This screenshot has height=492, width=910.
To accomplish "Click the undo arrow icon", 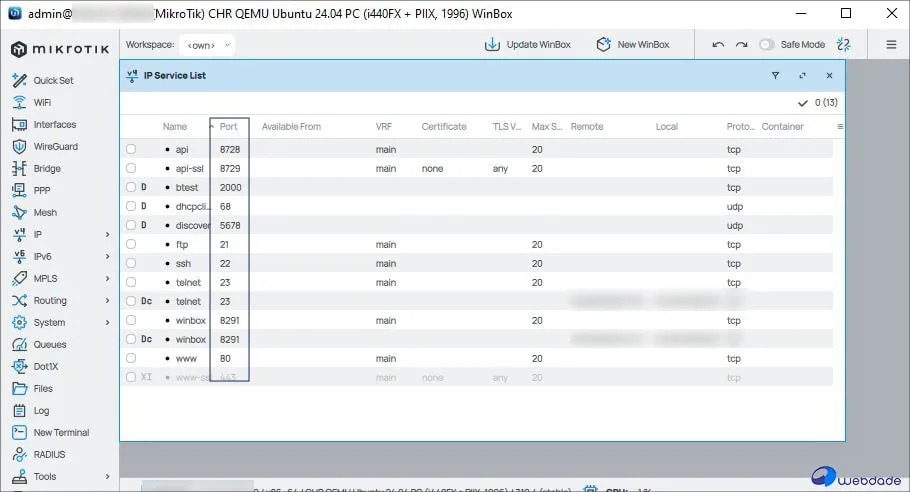I will (718, 45).
